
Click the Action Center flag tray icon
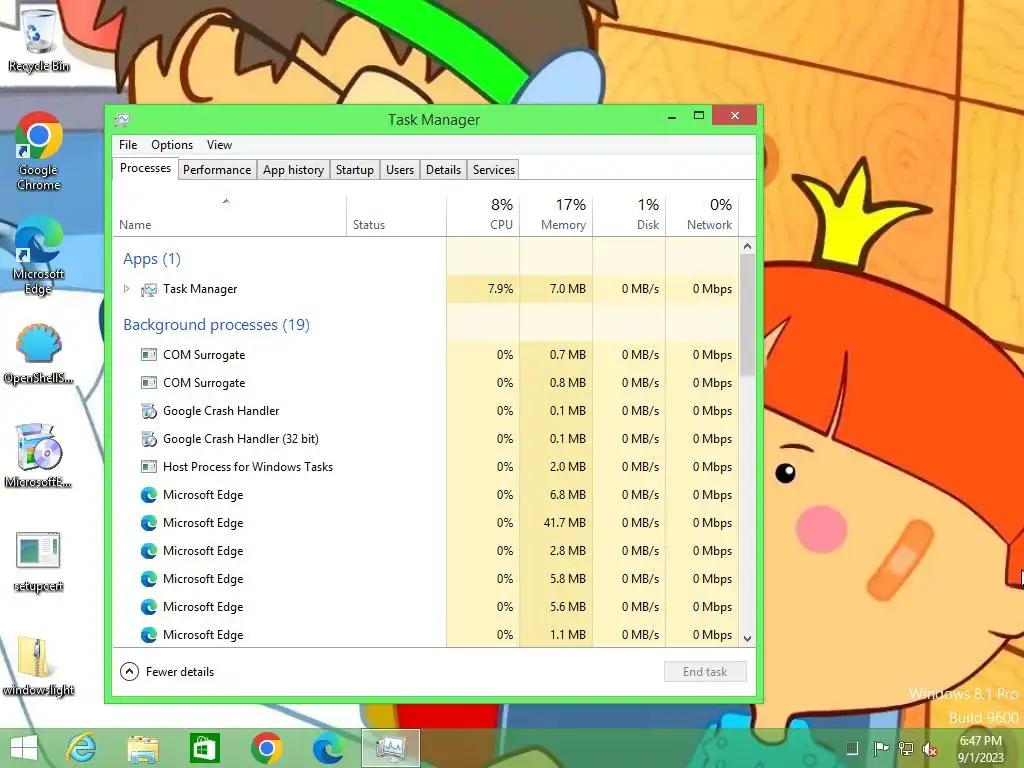tap(880, 748)
